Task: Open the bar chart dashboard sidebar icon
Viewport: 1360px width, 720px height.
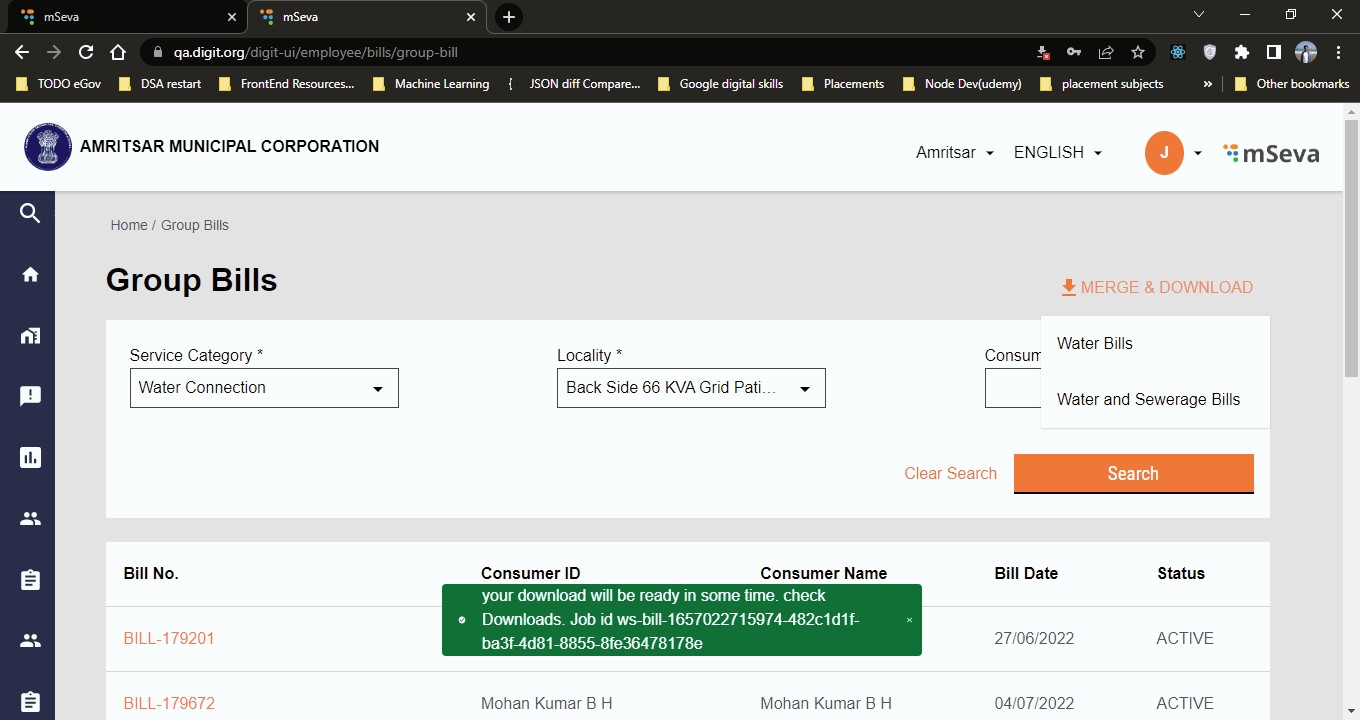Action: 30,458
